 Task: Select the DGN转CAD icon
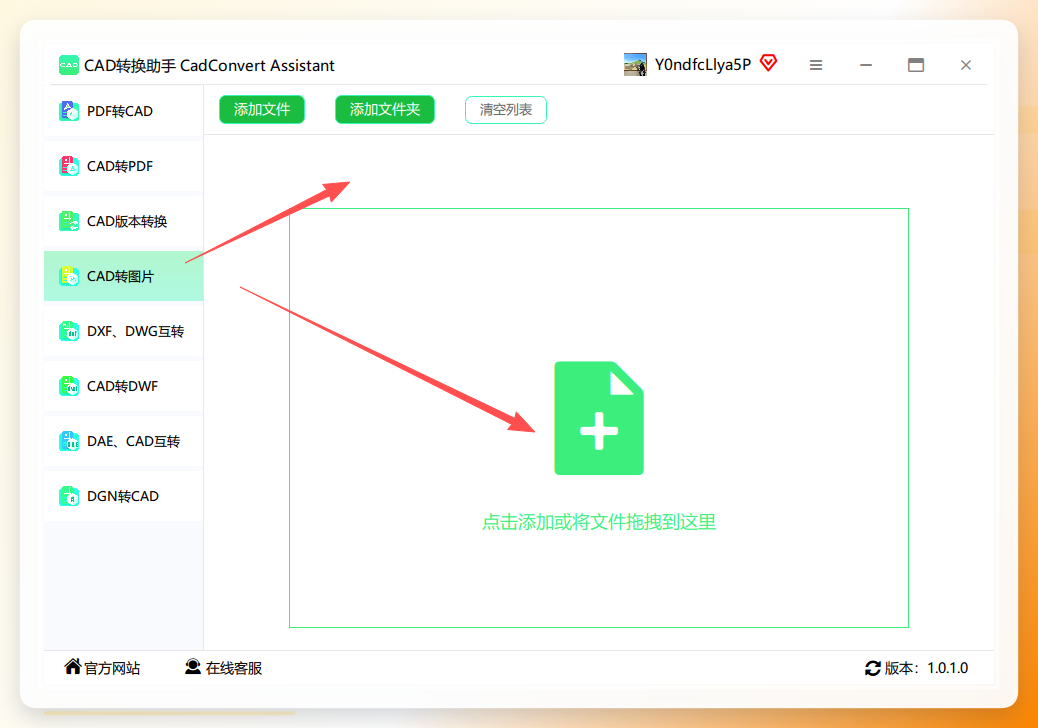(69, 496)
